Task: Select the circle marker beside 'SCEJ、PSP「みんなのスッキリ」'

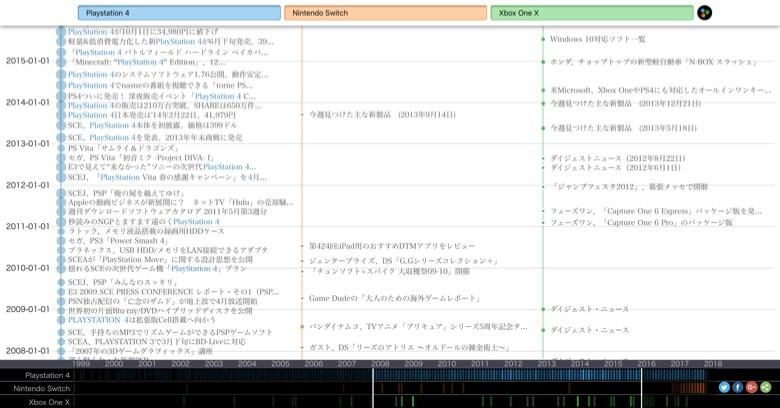Action: [x=61, y=282]
